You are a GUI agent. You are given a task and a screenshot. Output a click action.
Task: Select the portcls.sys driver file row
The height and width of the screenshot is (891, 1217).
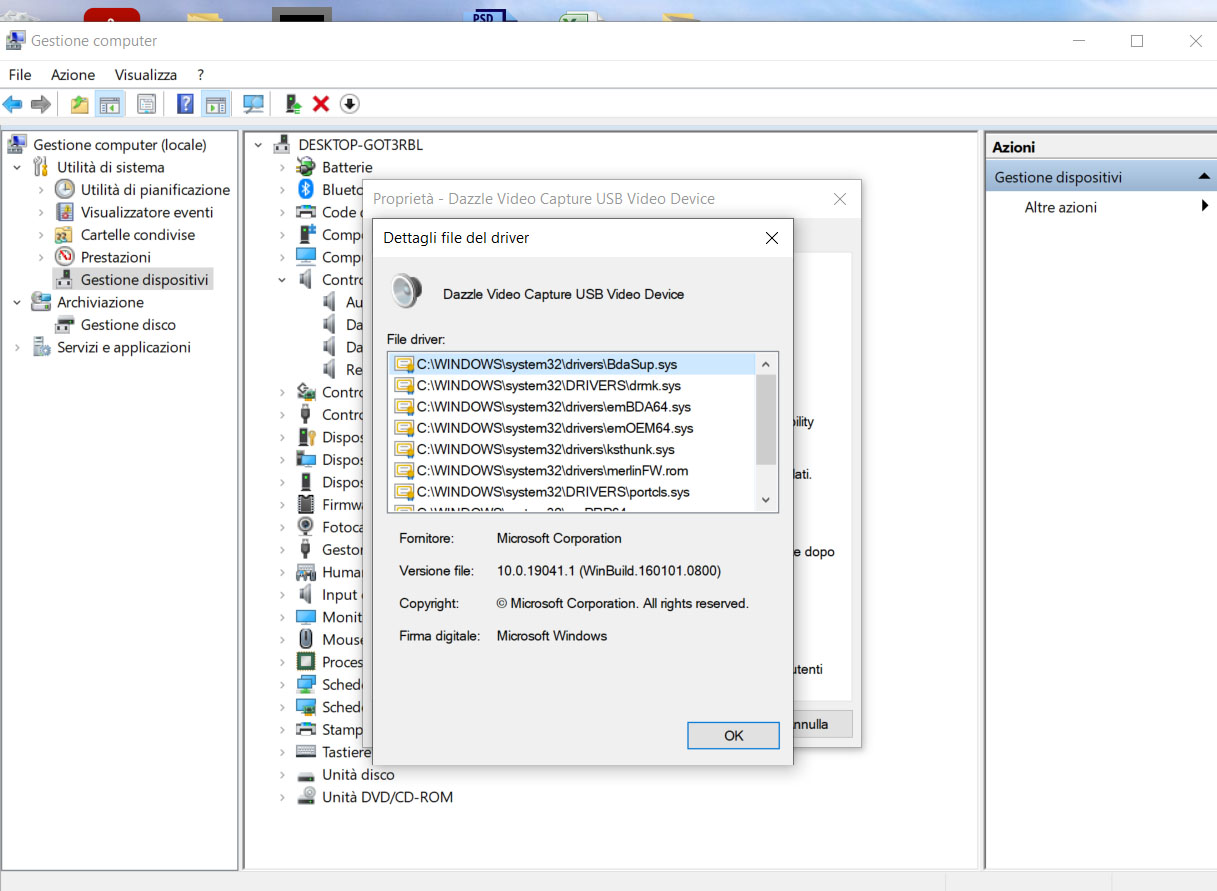tap(572, 492)
